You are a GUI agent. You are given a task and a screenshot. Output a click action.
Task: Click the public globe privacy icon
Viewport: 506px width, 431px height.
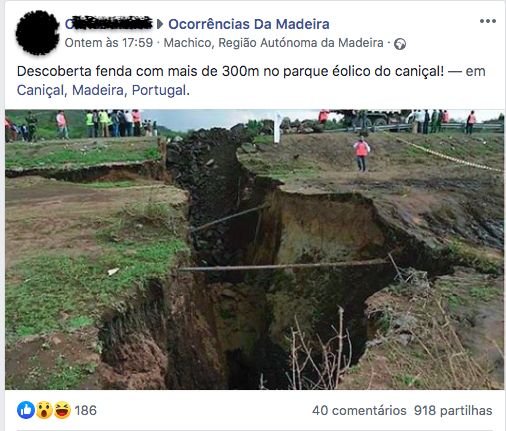coord(400,44)
